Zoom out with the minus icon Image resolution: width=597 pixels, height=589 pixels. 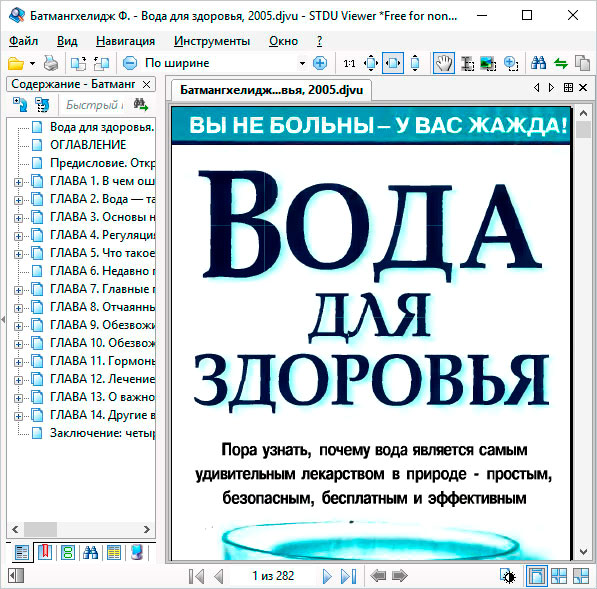pos(130,63)
